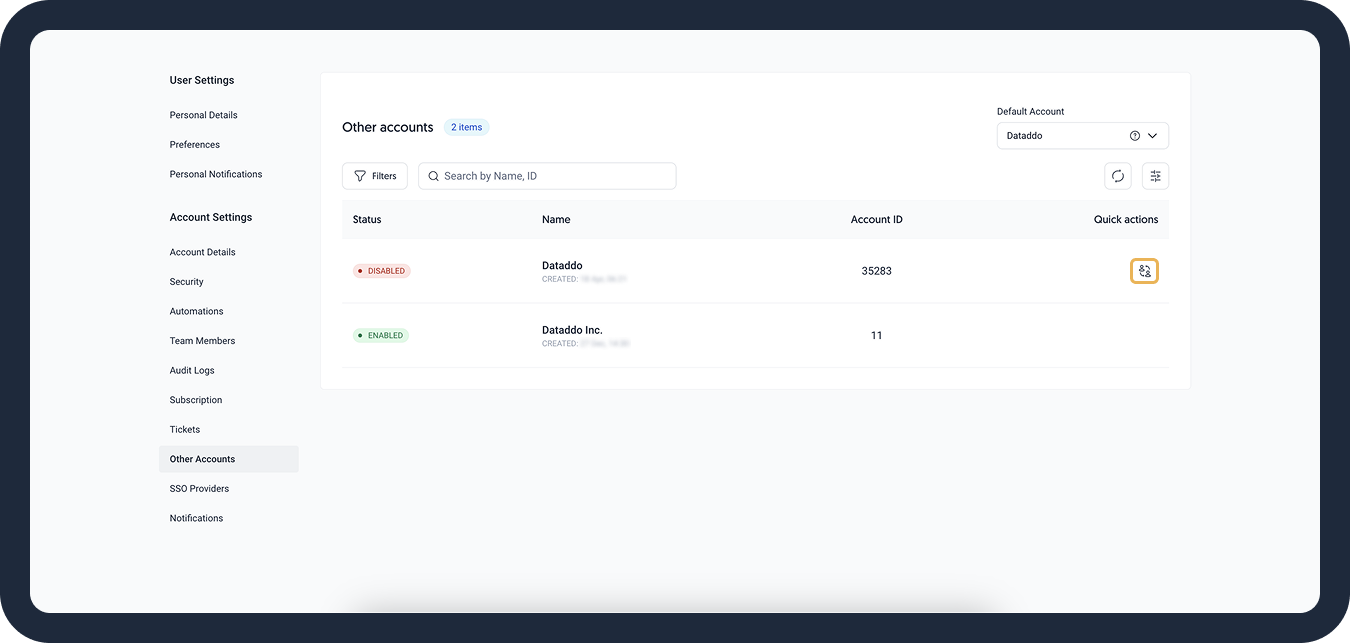Open Personal Notifications
Viewport: 1350px width, 643px height.
216,174
